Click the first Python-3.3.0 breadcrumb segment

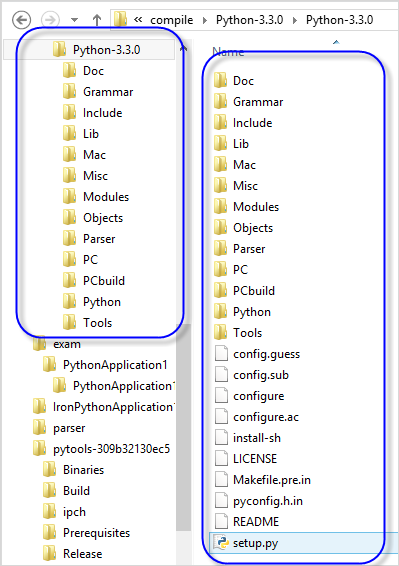[x=250, y=19]
